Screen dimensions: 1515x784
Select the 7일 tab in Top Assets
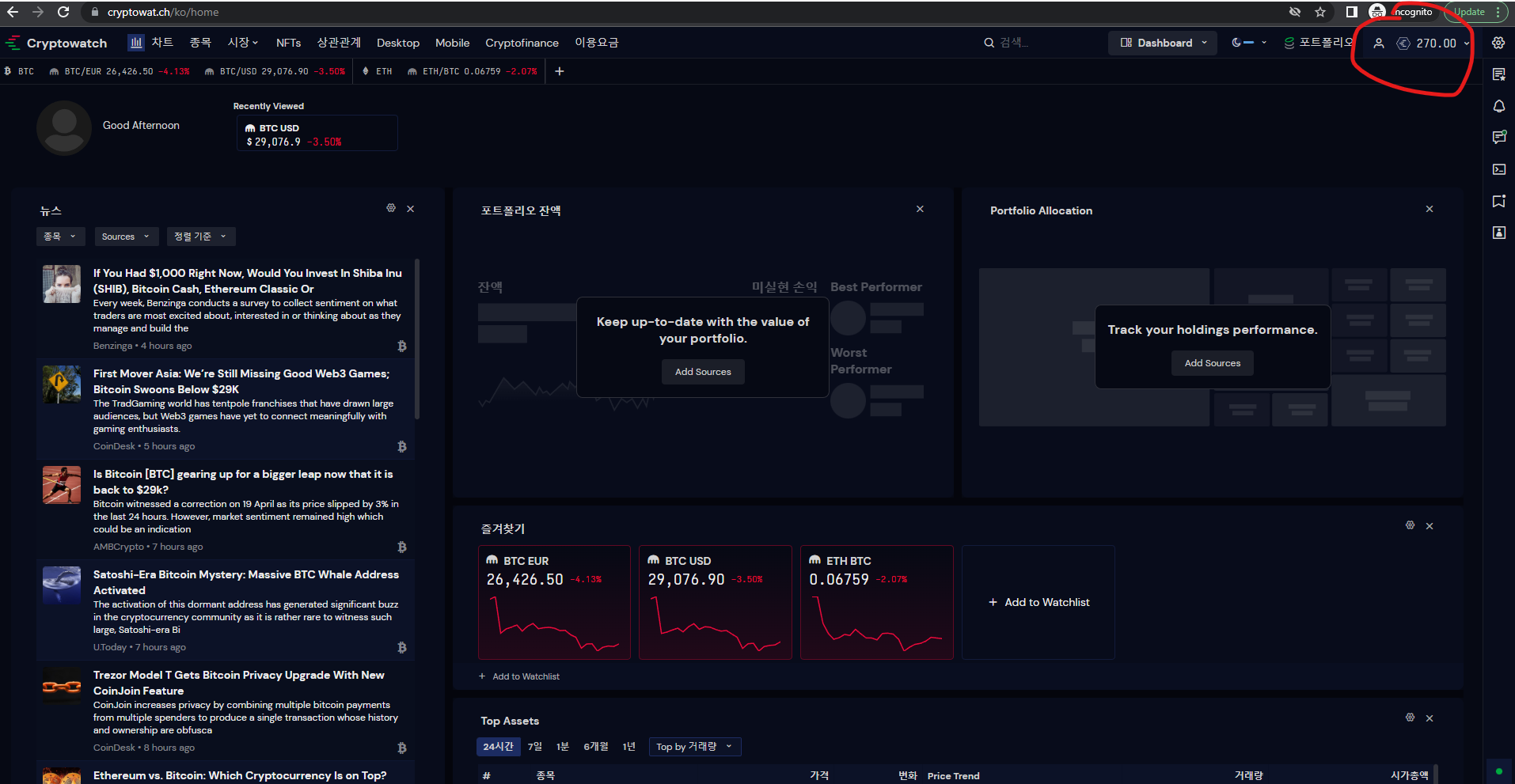point(535,747)
